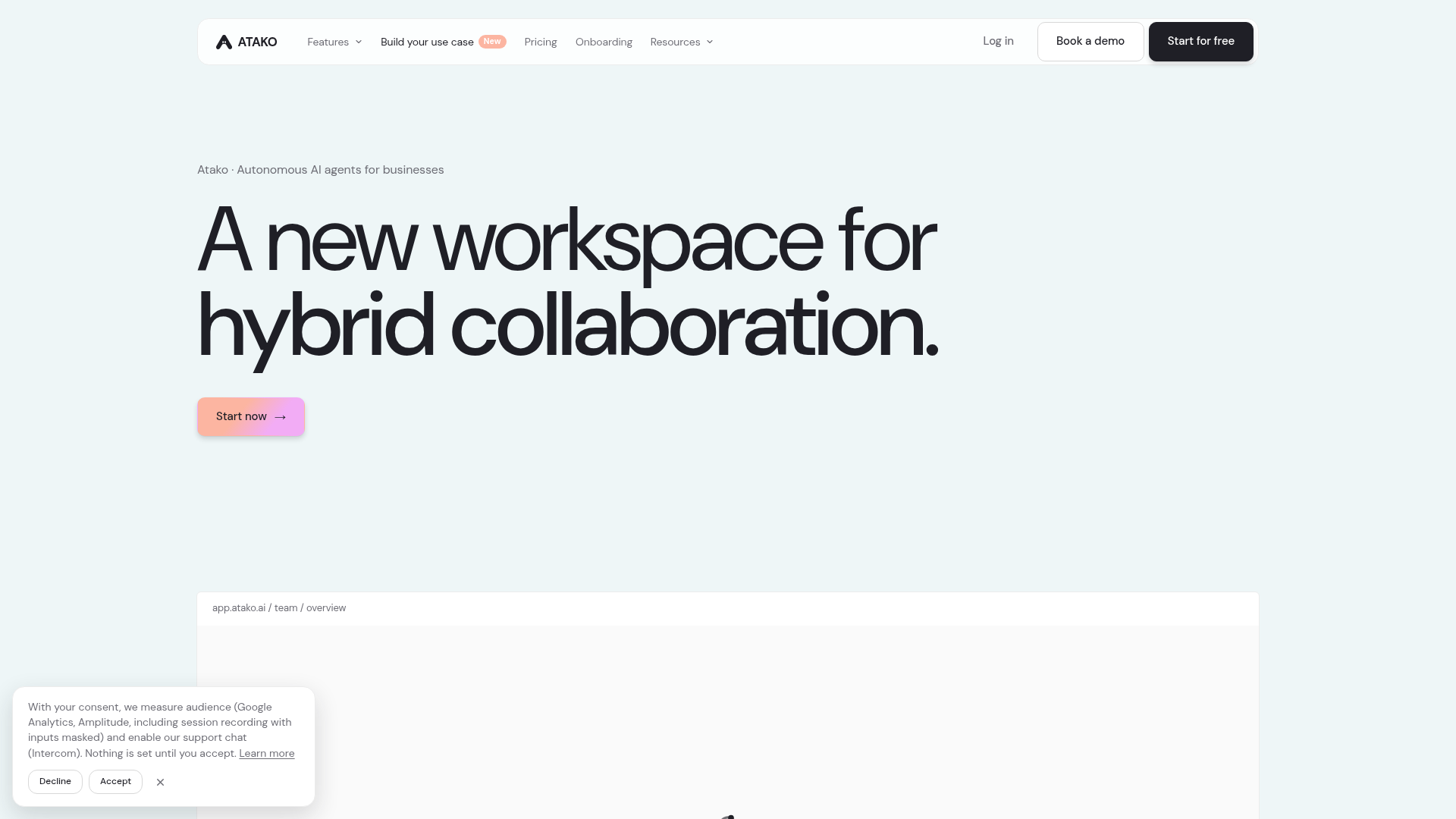The height and width of the screenshot is (819, 1456).
Task: Go to the Pricing page
Action: click(x=541, y=42)
